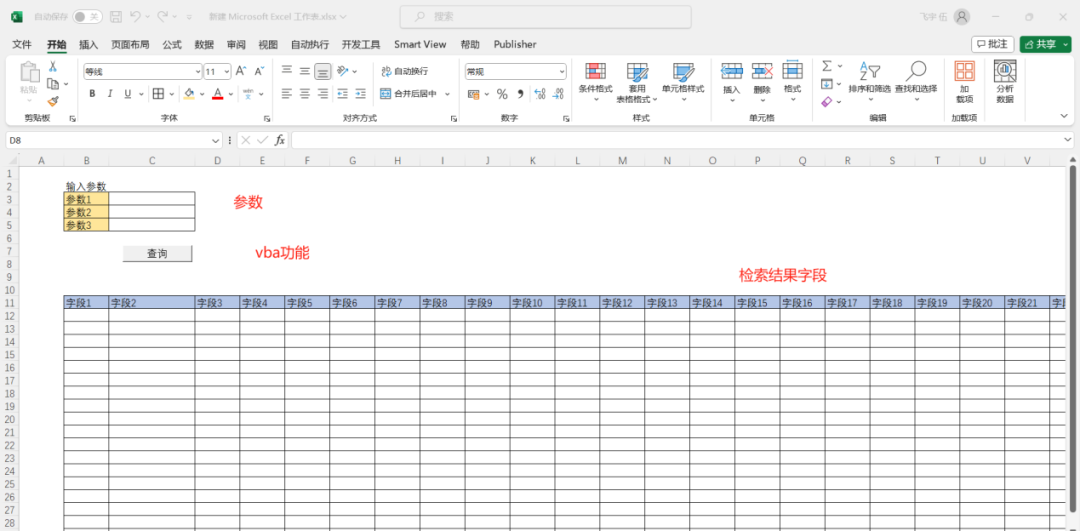Open 查找和选择 find and select
Screen dimensions: 1080x531
pos(916,82)
